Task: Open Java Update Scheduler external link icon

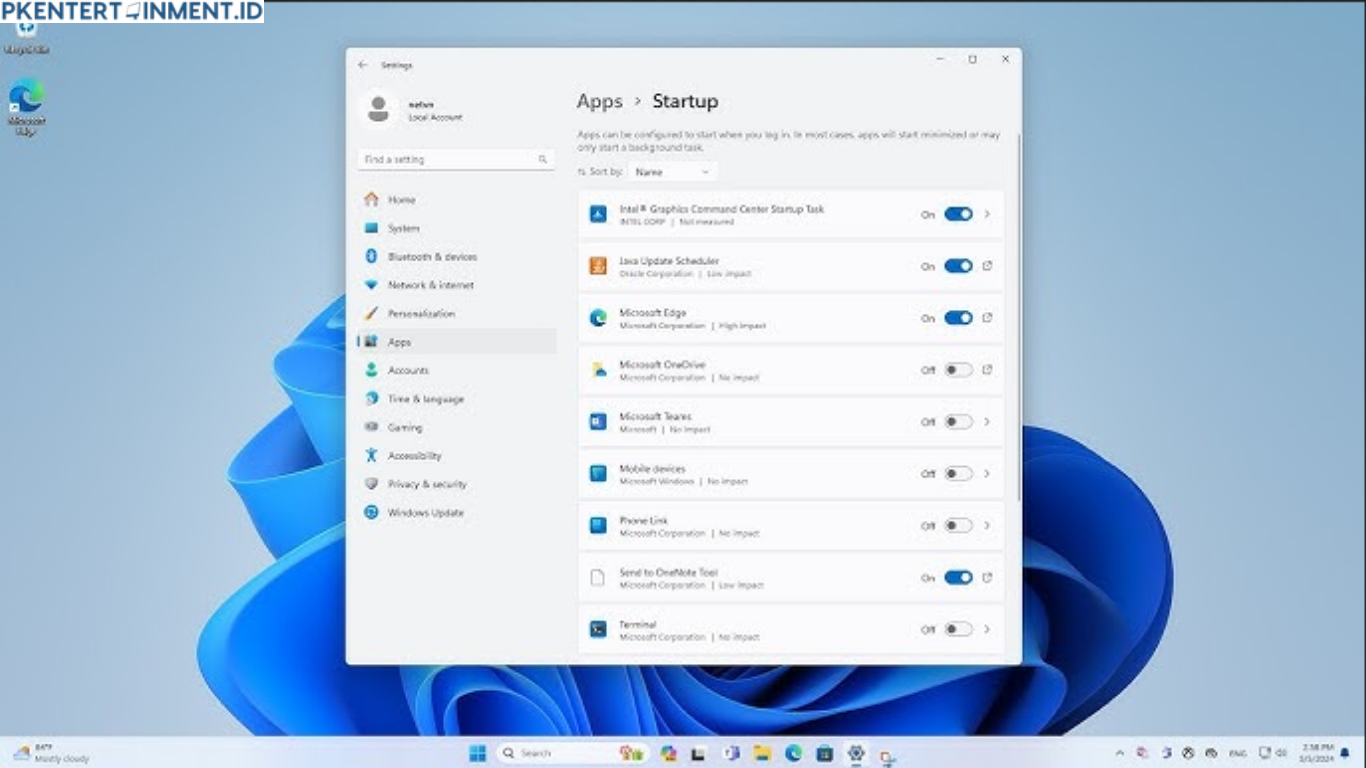Action: pos(987,266)
